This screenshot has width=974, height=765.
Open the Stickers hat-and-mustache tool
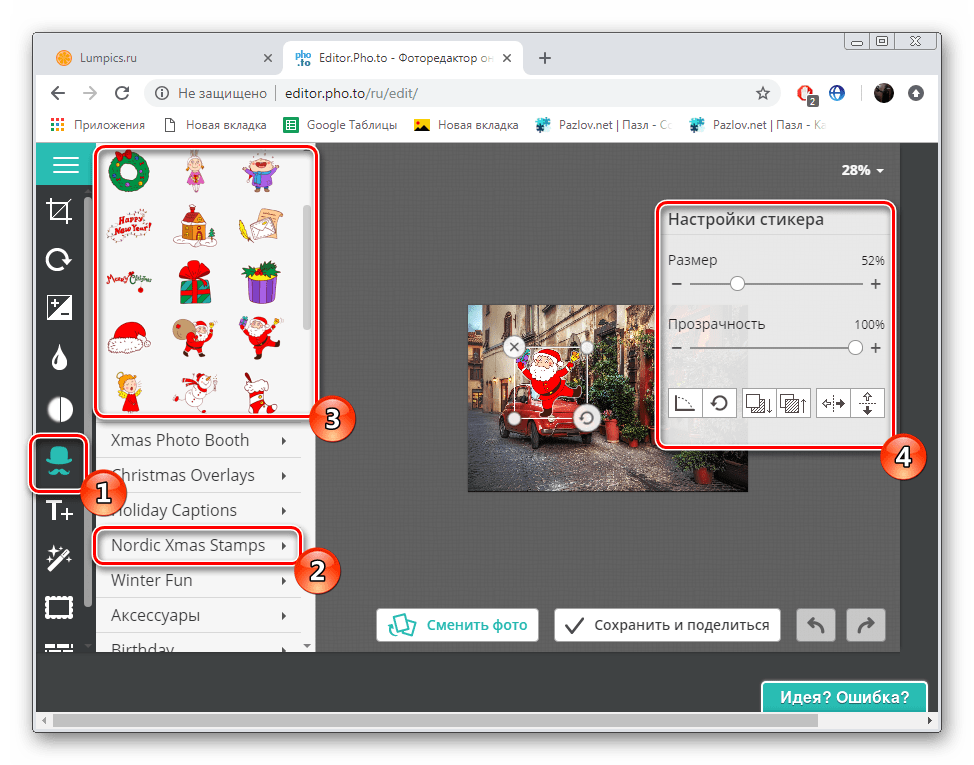click(59, 463)
